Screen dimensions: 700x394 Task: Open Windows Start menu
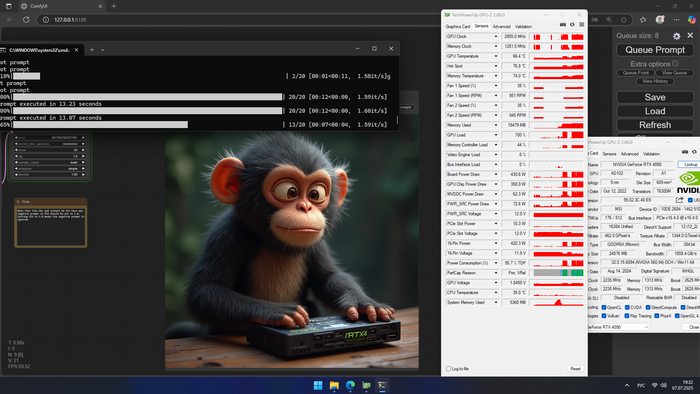coord(318,385)
